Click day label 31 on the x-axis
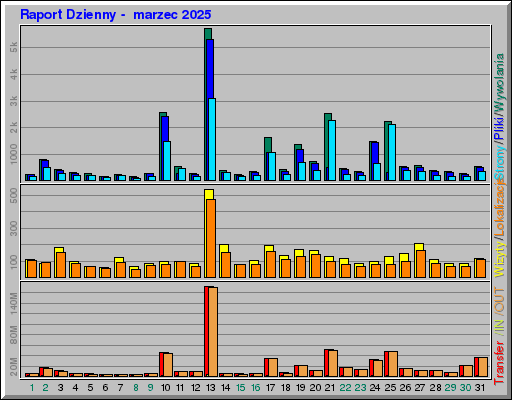This screenshot has width=512, height=400. [480, 388]
